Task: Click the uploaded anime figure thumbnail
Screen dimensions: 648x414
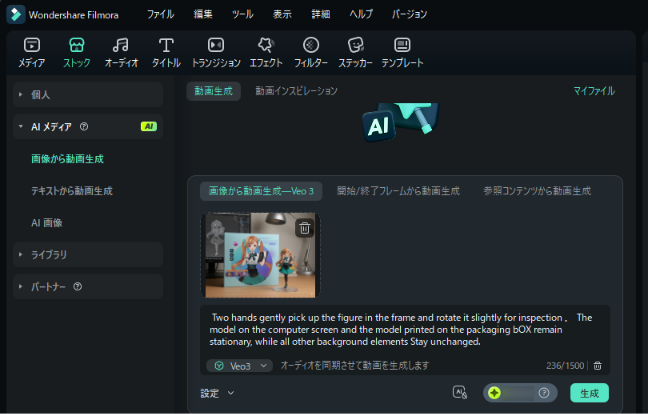Action: click(260, 255)
